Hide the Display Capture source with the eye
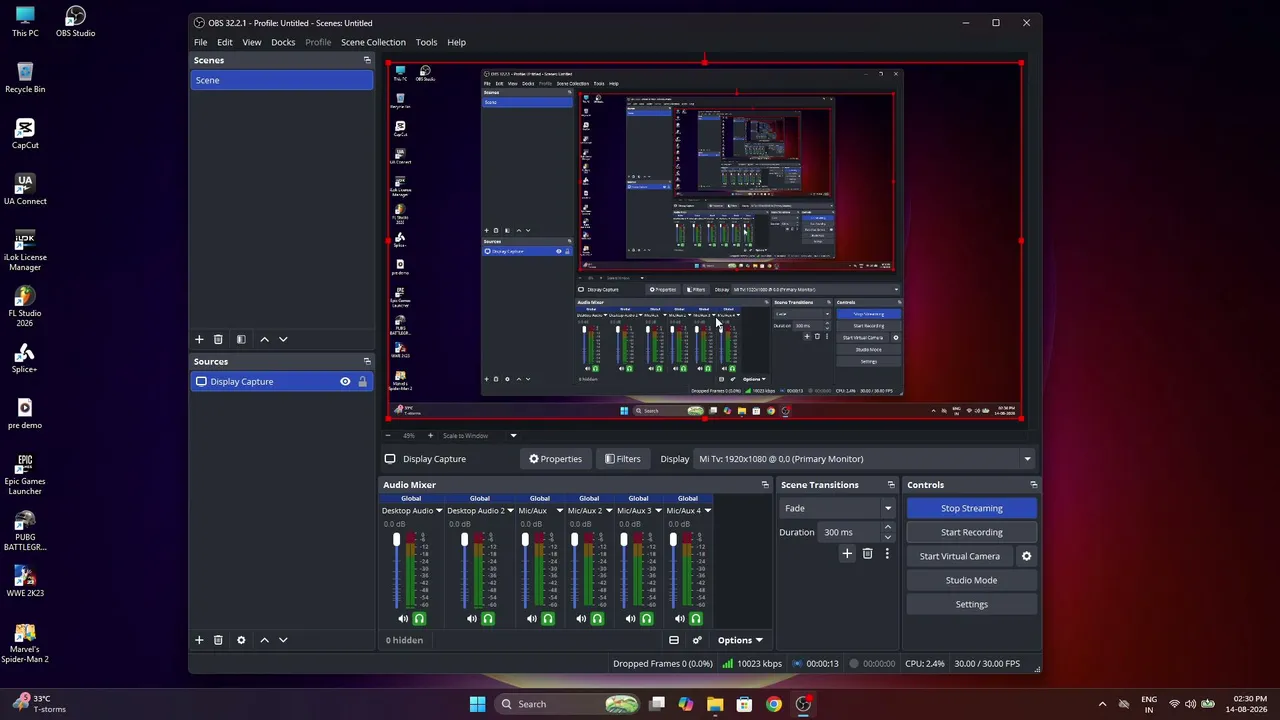This screenshot has width=1280, height=720. (345, 381)
